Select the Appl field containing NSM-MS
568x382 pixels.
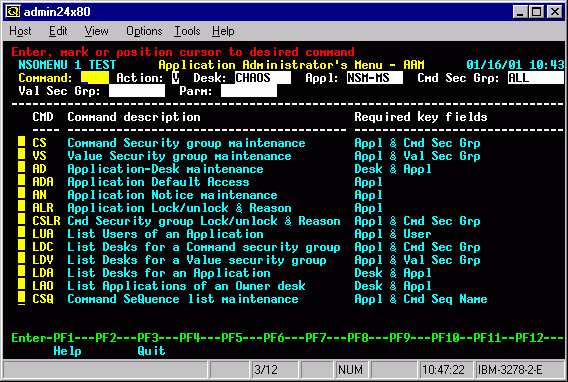375,78
